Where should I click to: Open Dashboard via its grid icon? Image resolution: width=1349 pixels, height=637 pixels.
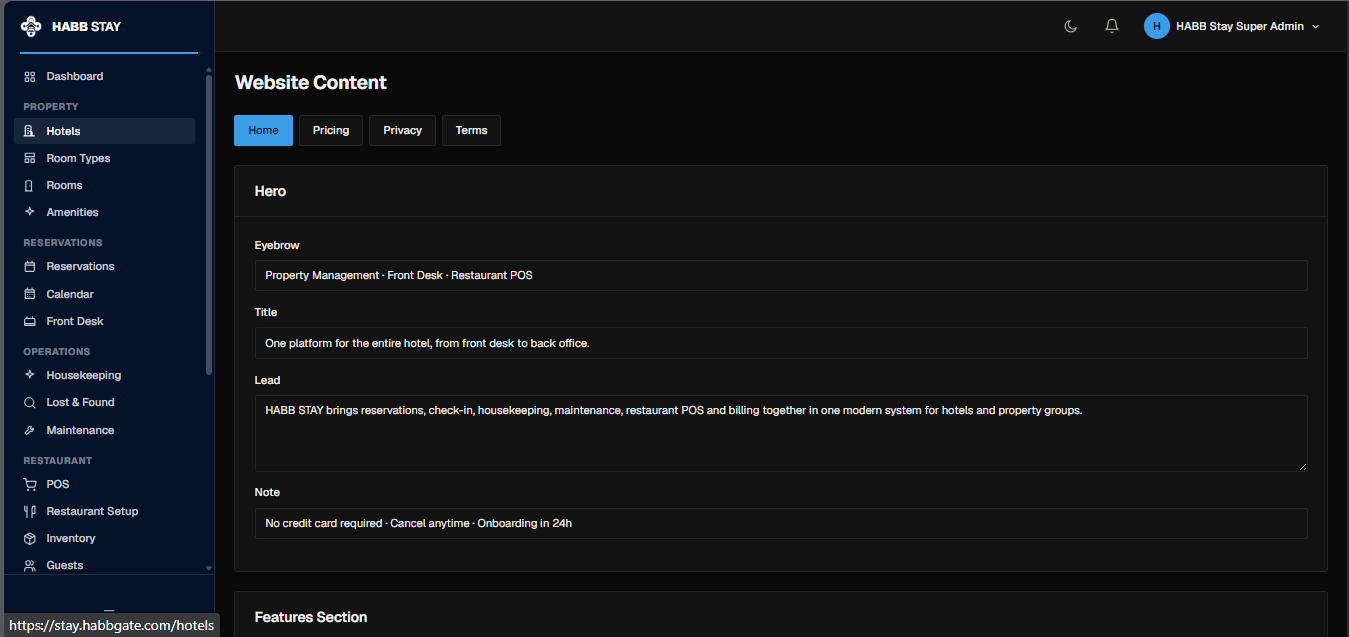(30, 77)
